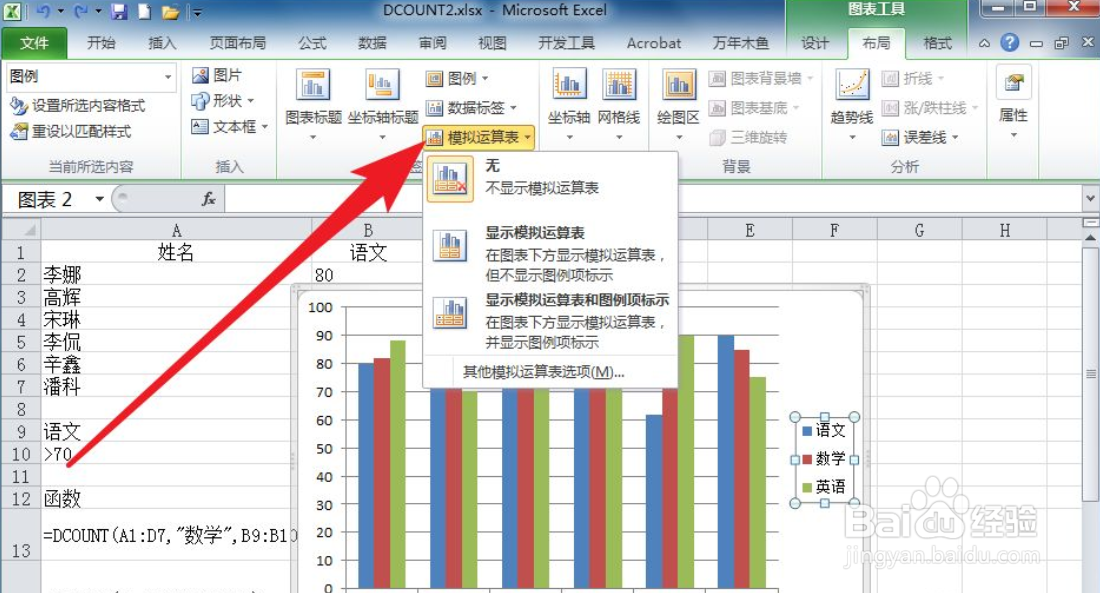Open the 文件 (File) tab
Viewport: 1100px width, 593px height.
(x=34, y=44)
